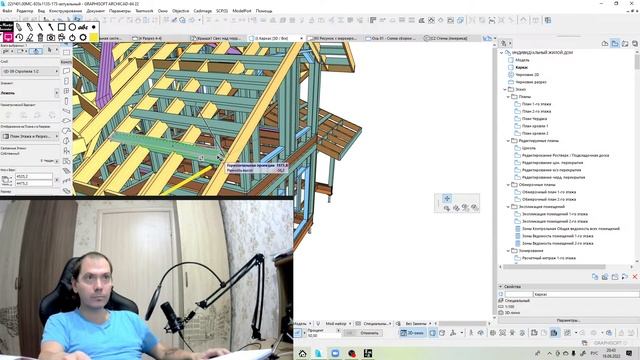
Task: Select the highlighter marker in annotation overlay
Action: point(30,27)
